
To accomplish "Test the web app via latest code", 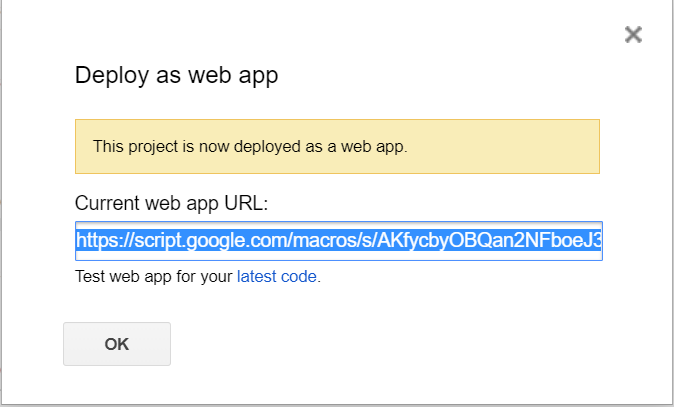I will (x=278, y=277).
